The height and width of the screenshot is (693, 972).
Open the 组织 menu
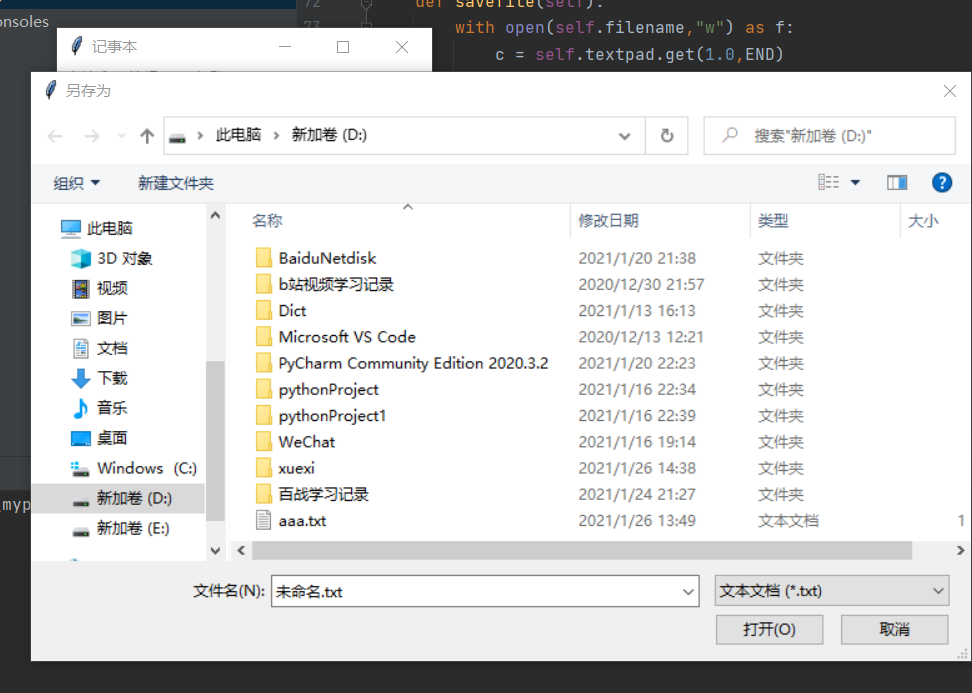coord(76,183)
